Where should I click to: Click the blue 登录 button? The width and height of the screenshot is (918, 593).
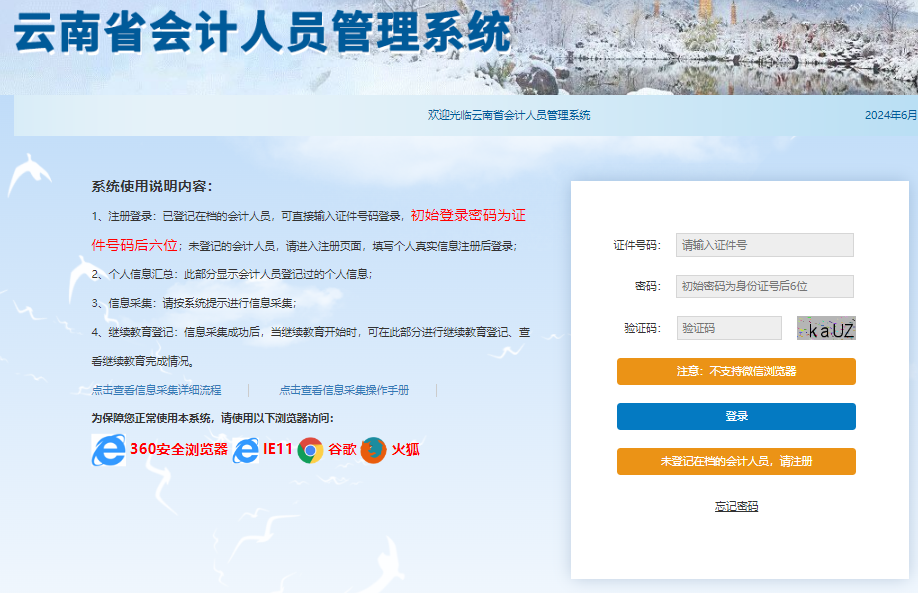click(x=736, y=416)
